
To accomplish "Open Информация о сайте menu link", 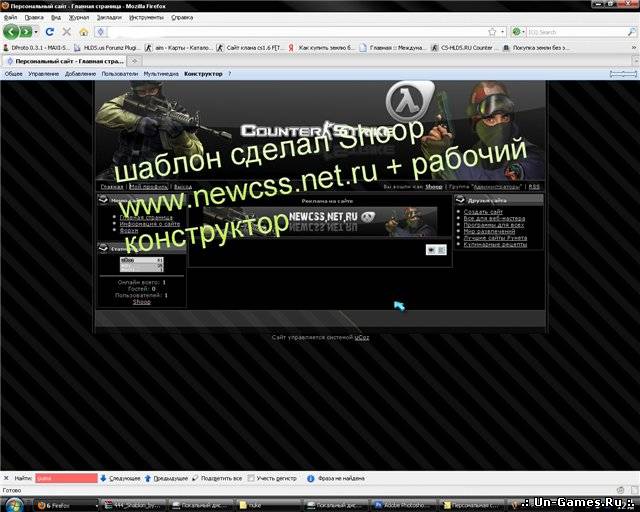I will click(x=150, y=224).
